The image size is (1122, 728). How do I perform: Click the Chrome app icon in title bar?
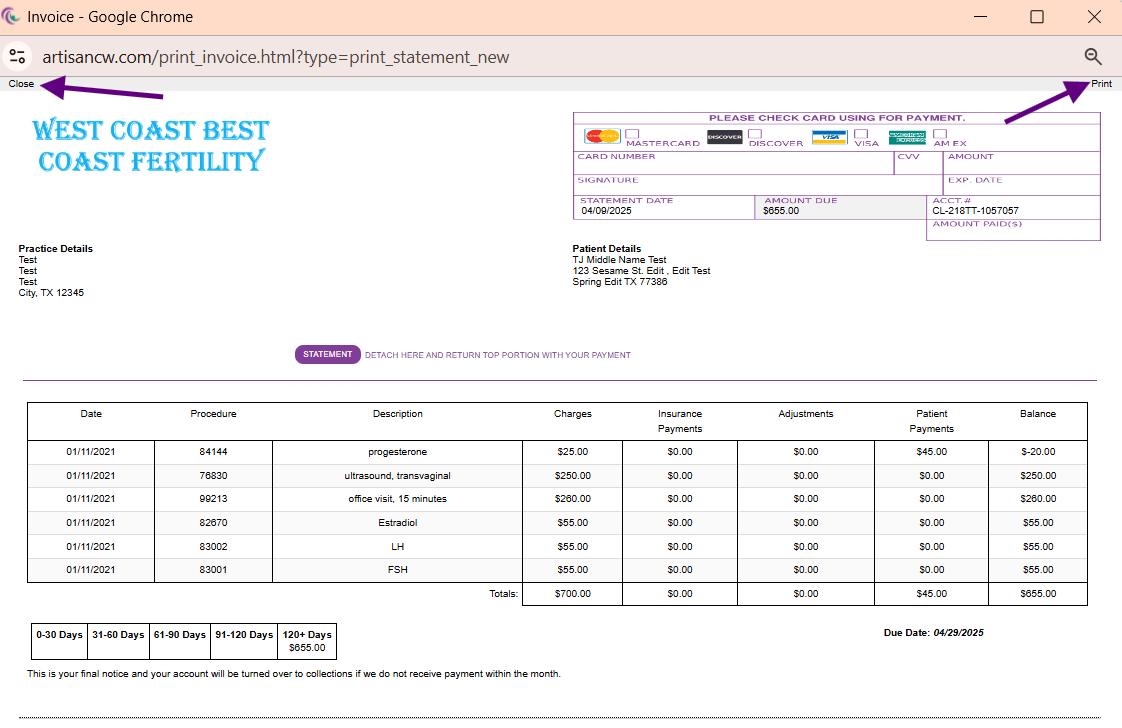click(13, 17)
